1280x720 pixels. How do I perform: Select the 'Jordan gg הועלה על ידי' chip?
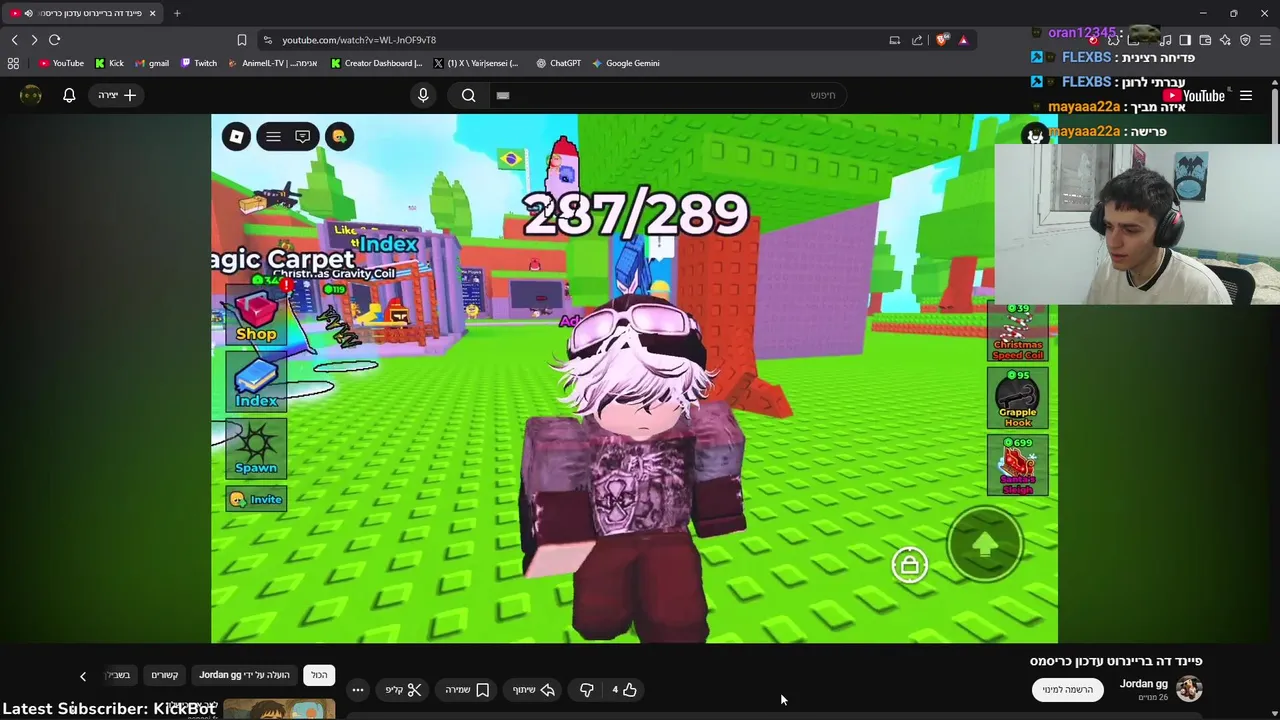[244, 675]
